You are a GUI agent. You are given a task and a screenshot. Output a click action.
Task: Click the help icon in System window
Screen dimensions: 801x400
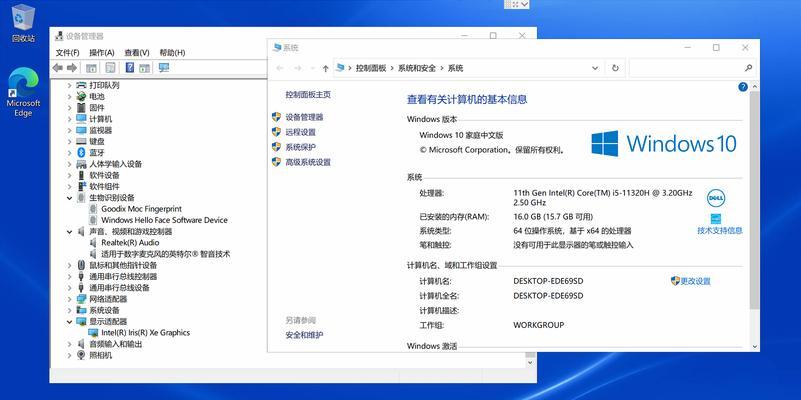tap(743, 87)
